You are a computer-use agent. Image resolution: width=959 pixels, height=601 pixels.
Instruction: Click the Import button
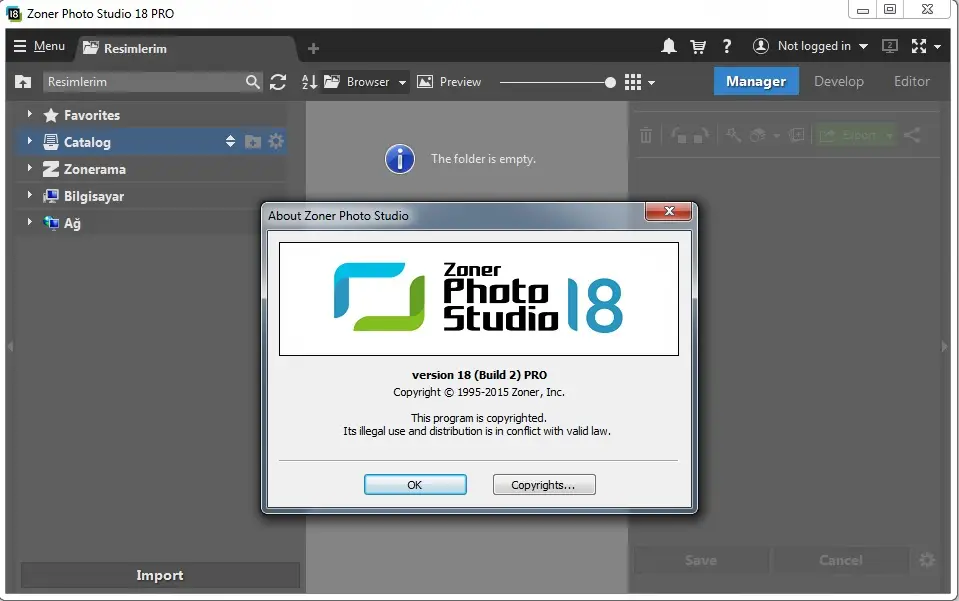coord(160,575)
